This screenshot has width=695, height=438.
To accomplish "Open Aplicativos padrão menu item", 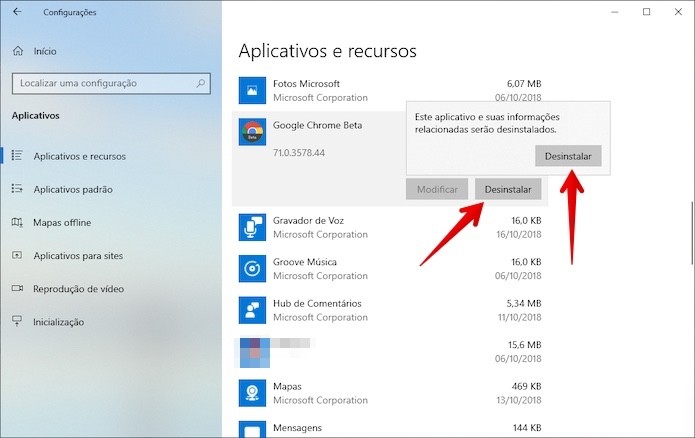I will (73, 189).
